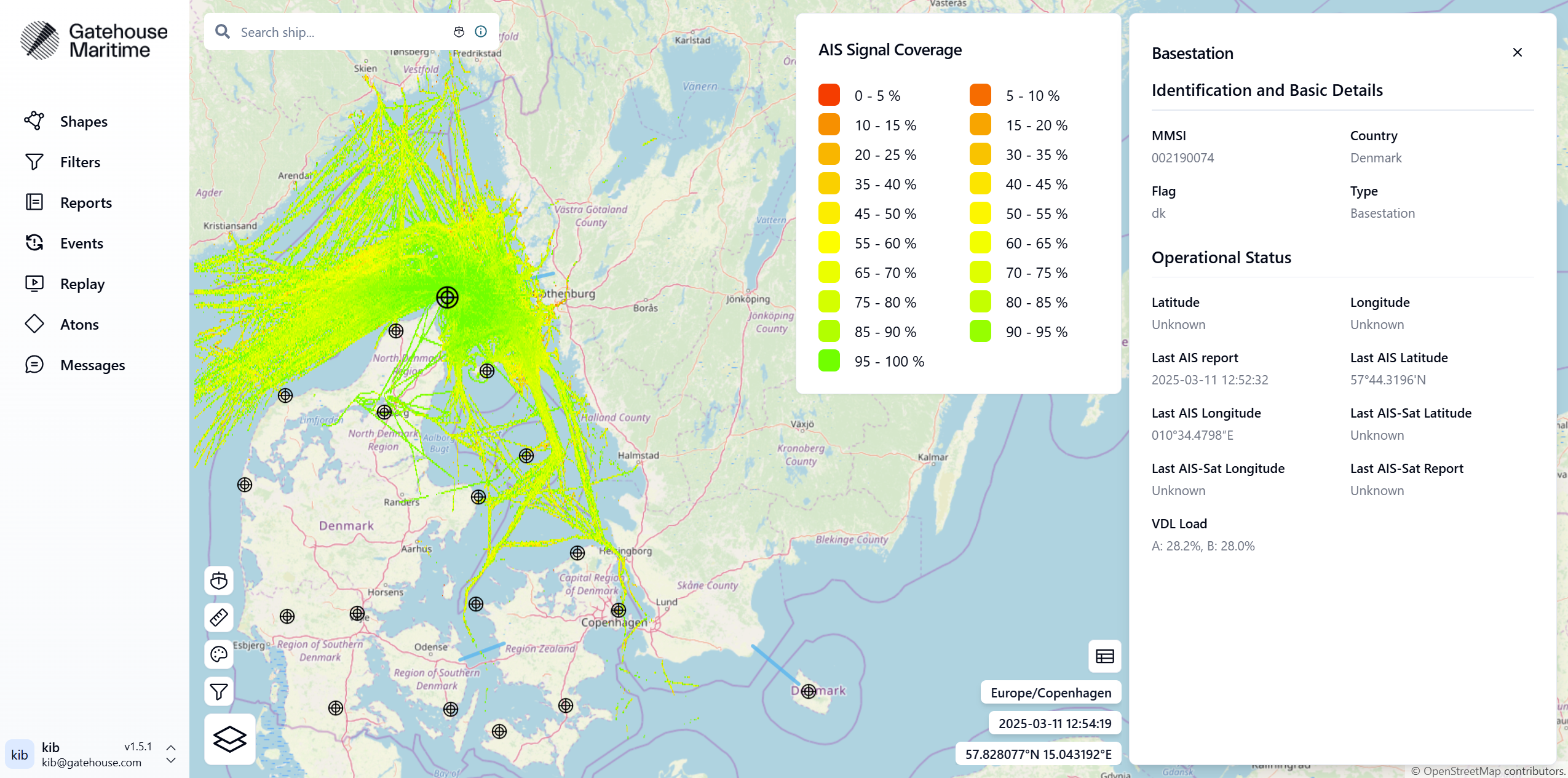Screen dimensions: 1568x778
Task: Click the Events history icon
Action: [x=34, y=242]
